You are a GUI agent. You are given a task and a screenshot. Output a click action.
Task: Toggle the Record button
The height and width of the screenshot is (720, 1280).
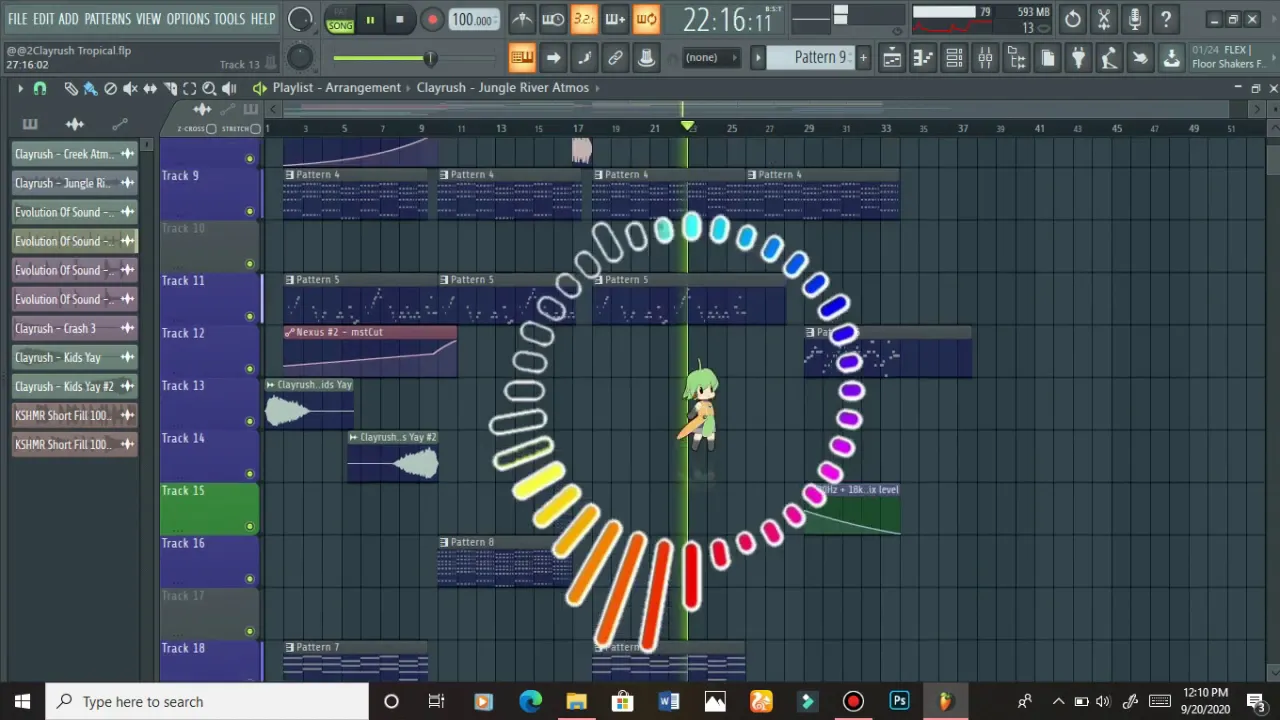pos(432,20)
